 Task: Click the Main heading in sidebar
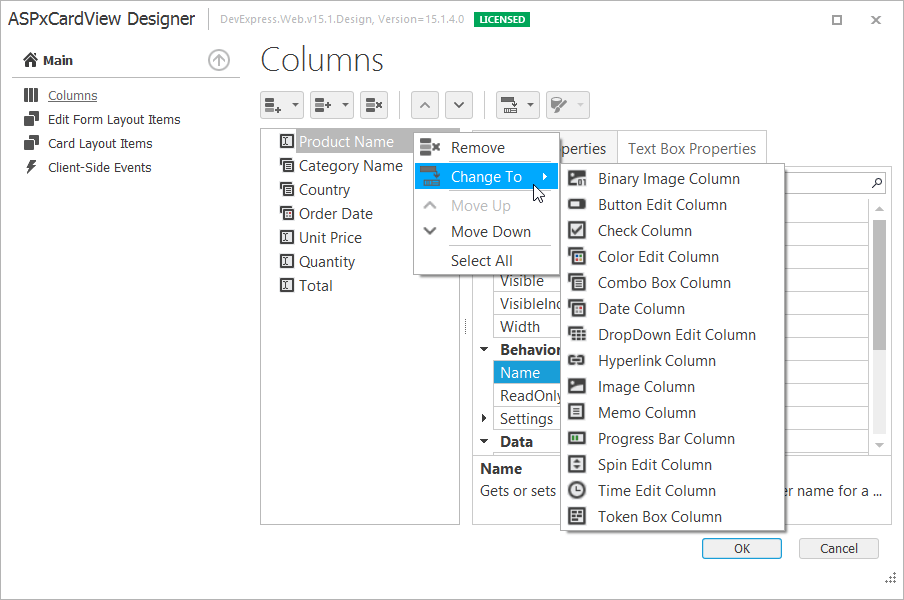tap(58, 61)
